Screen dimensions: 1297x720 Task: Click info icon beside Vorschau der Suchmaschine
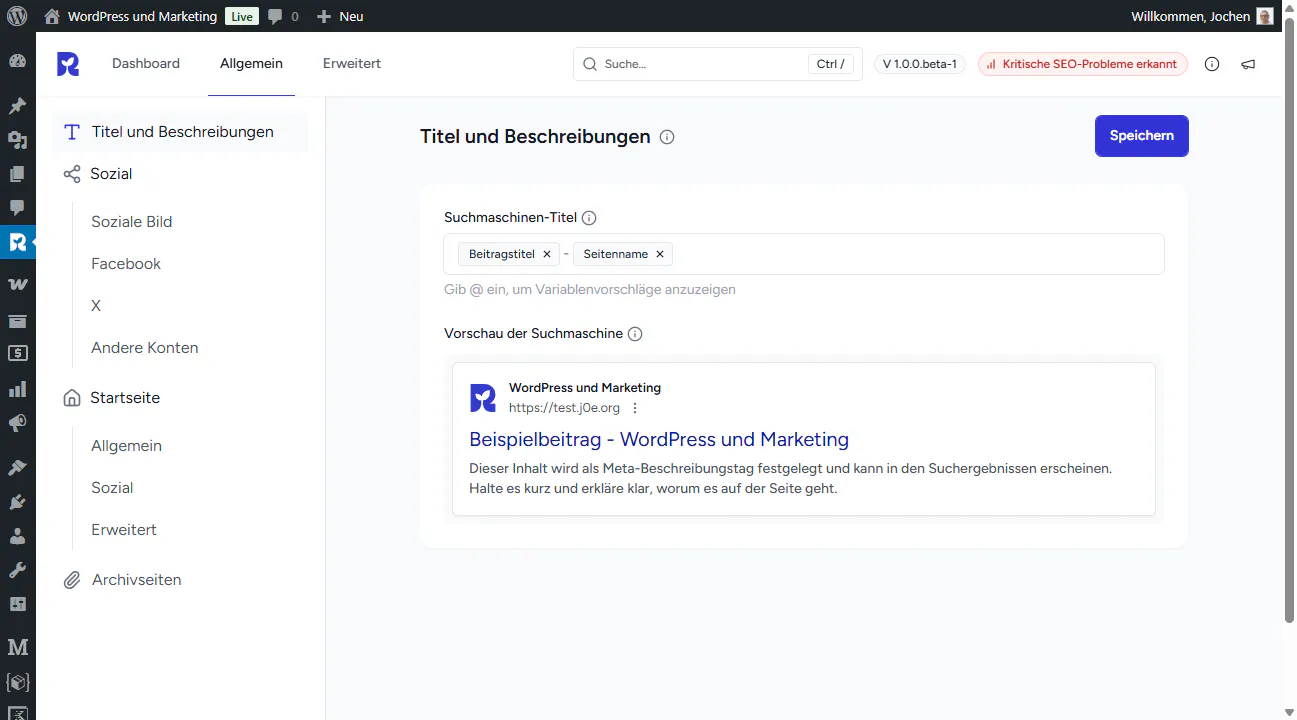[634, 334]
